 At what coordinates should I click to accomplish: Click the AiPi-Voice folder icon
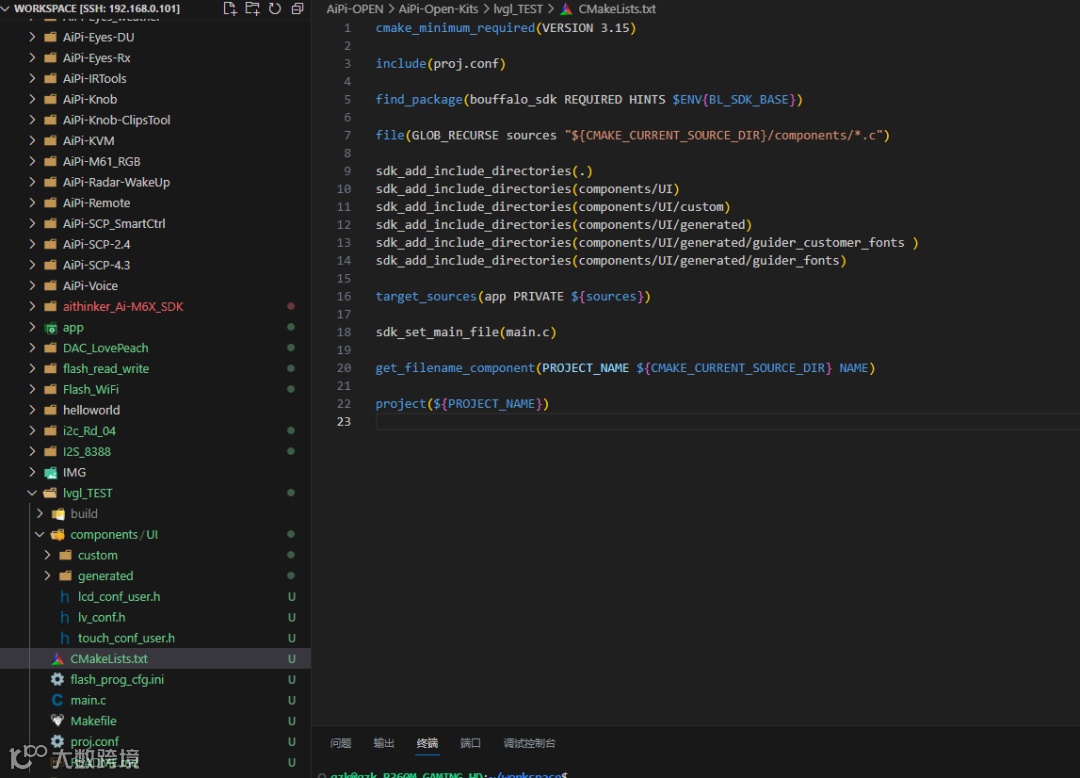pyautogui.click(x=50, y=286)
